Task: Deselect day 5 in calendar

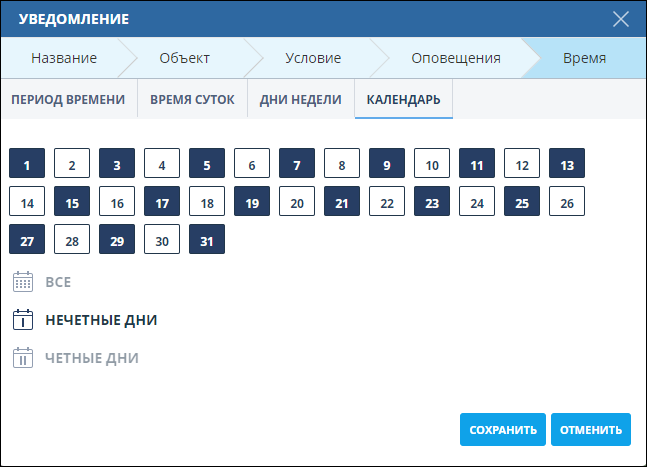Action: pos(207,163)
